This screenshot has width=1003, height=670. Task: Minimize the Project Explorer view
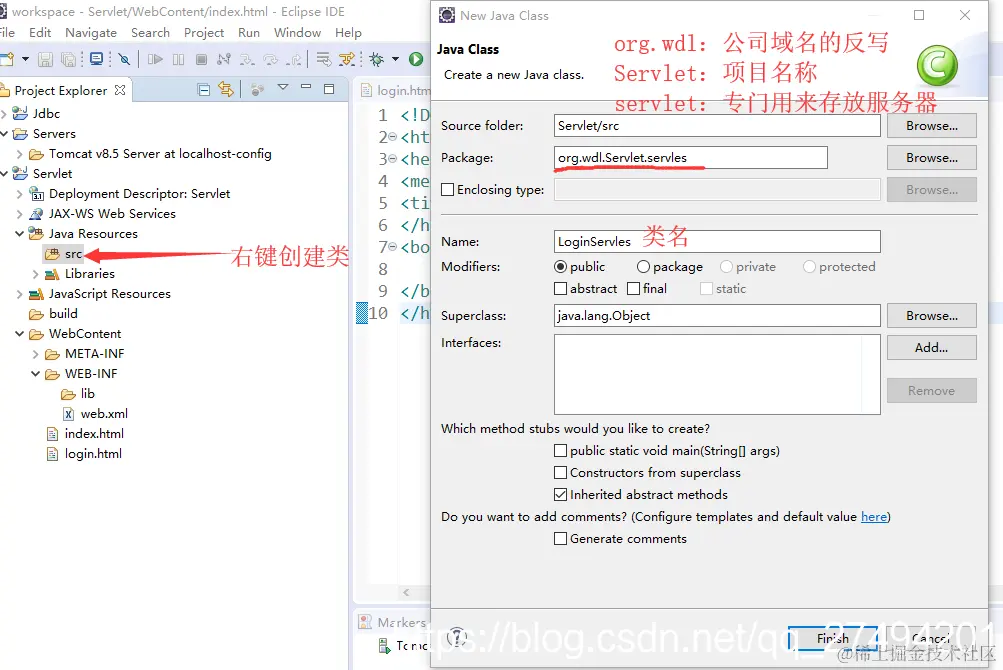click(306, 88)
